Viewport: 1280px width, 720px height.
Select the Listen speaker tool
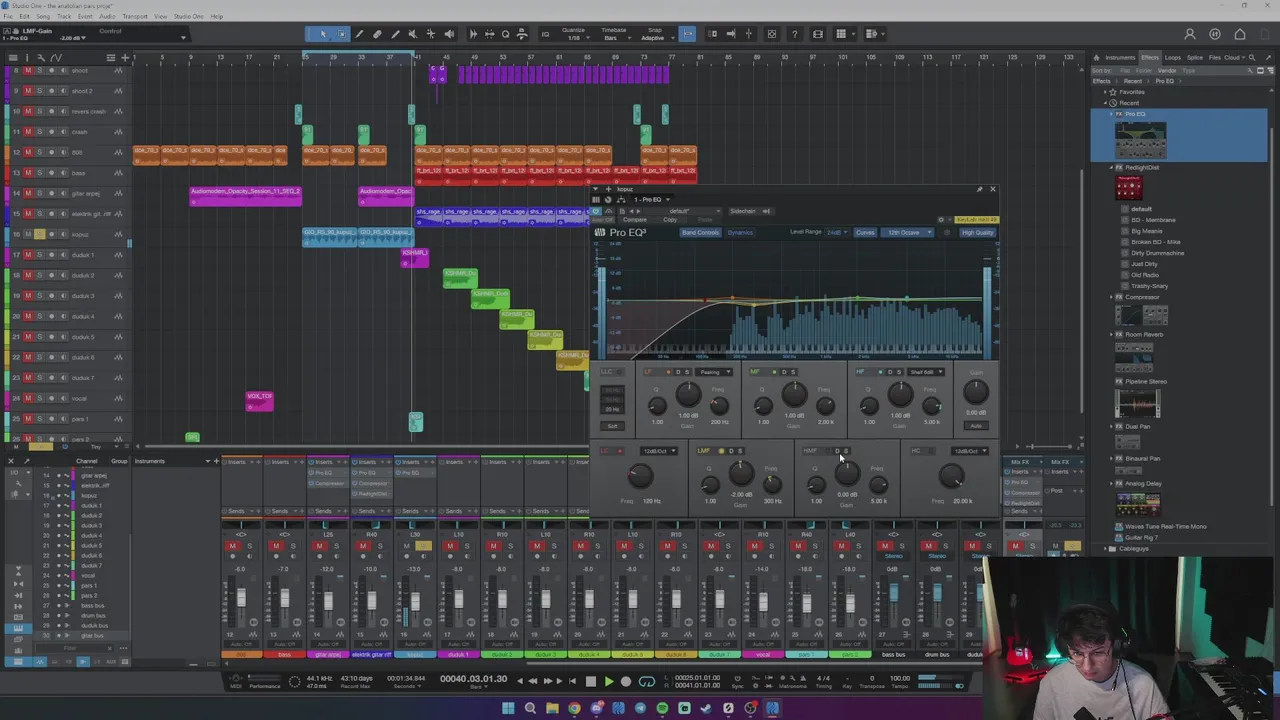[x=449, y=34]
